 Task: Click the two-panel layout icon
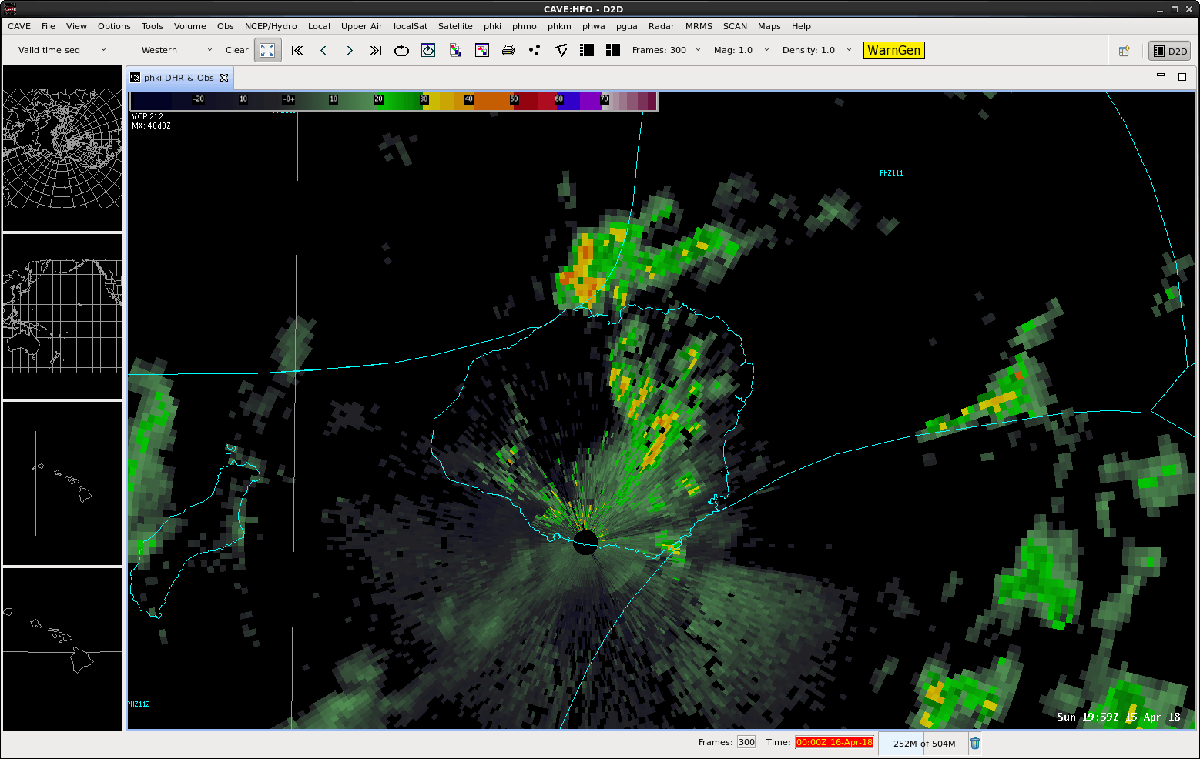tap(587, 50)
